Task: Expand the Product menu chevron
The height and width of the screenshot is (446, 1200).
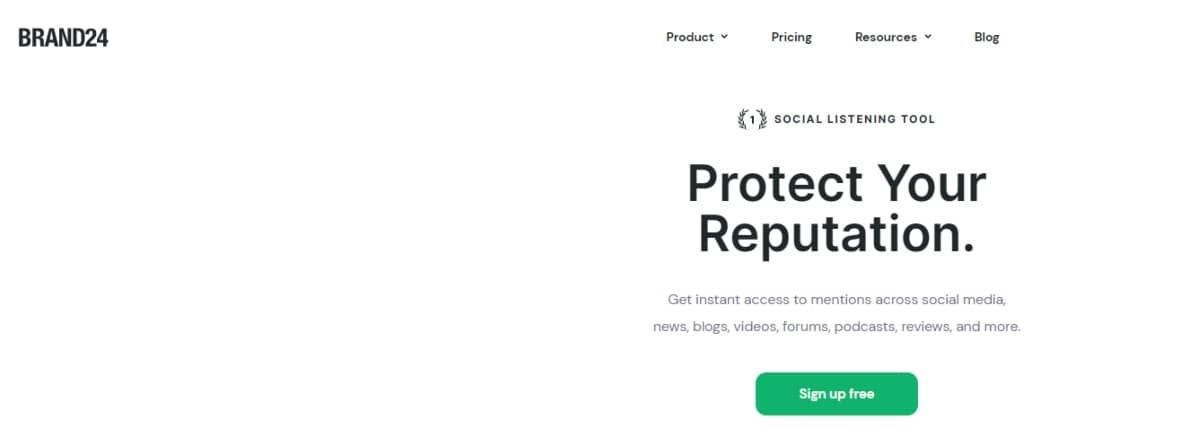Action: point(724,37)
